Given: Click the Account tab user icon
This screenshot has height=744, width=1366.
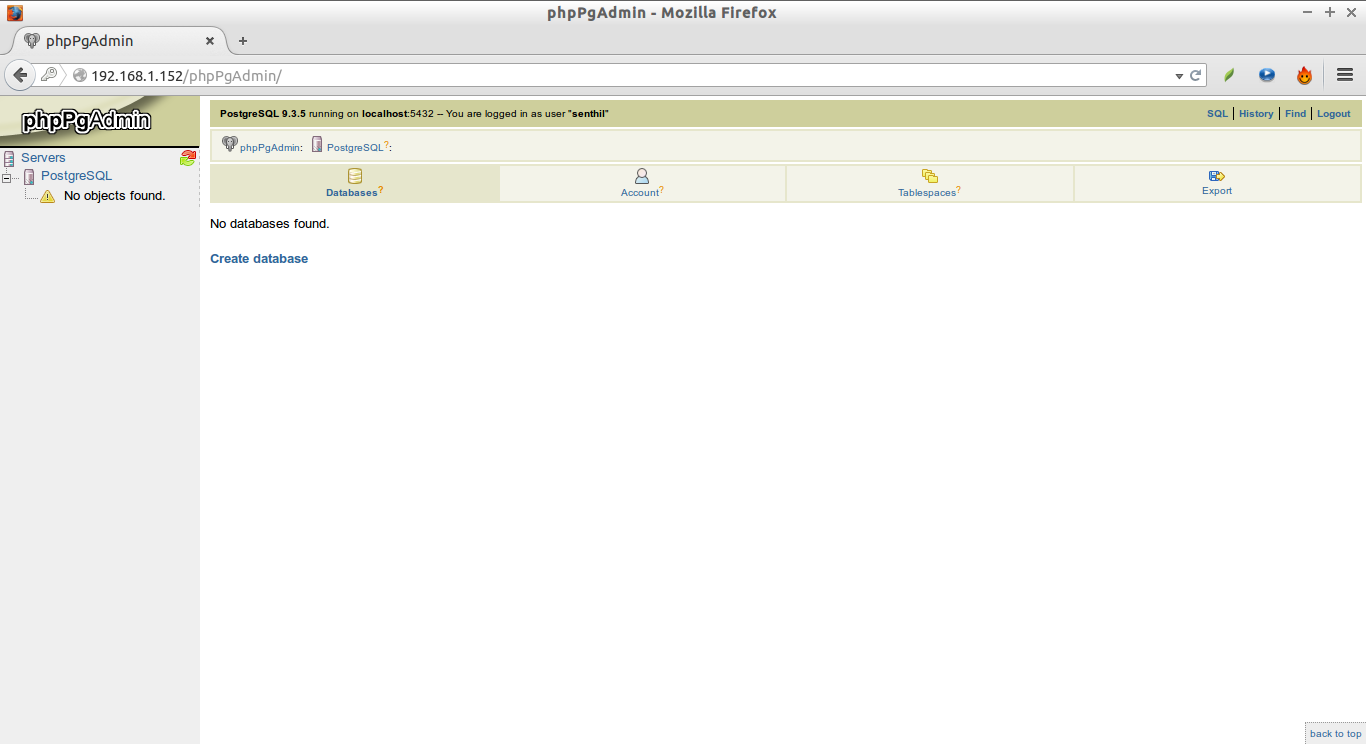Looking at the screenshot, I should point(642,176).
